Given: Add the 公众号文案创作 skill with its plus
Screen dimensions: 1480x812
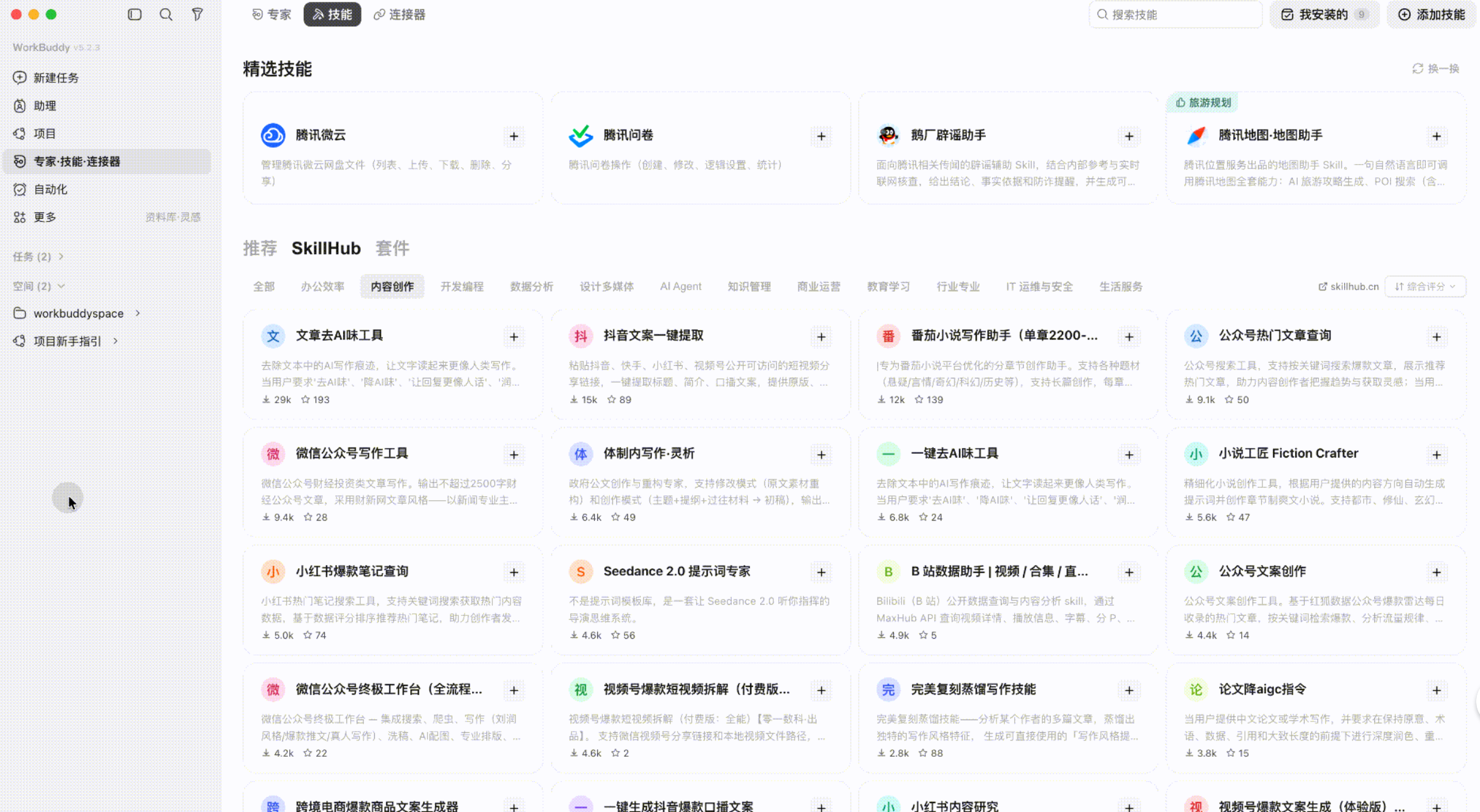Looking at the screenshot, I should click(1437, 572).
